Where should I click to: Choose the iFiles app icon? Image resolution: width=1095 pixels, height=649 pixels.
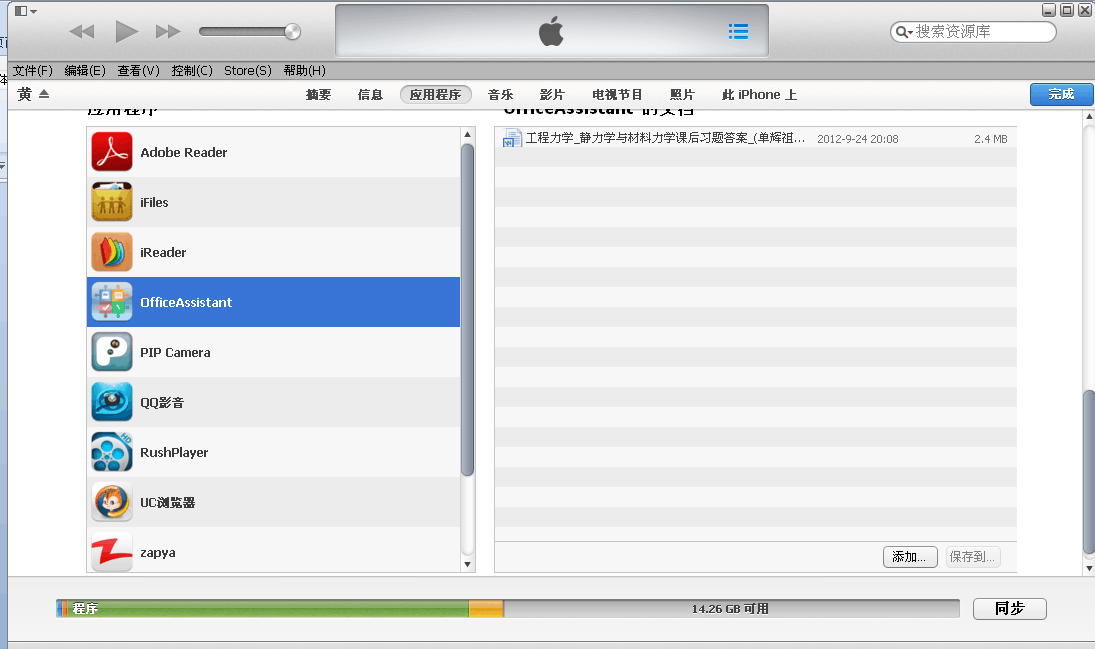point(112,202)
